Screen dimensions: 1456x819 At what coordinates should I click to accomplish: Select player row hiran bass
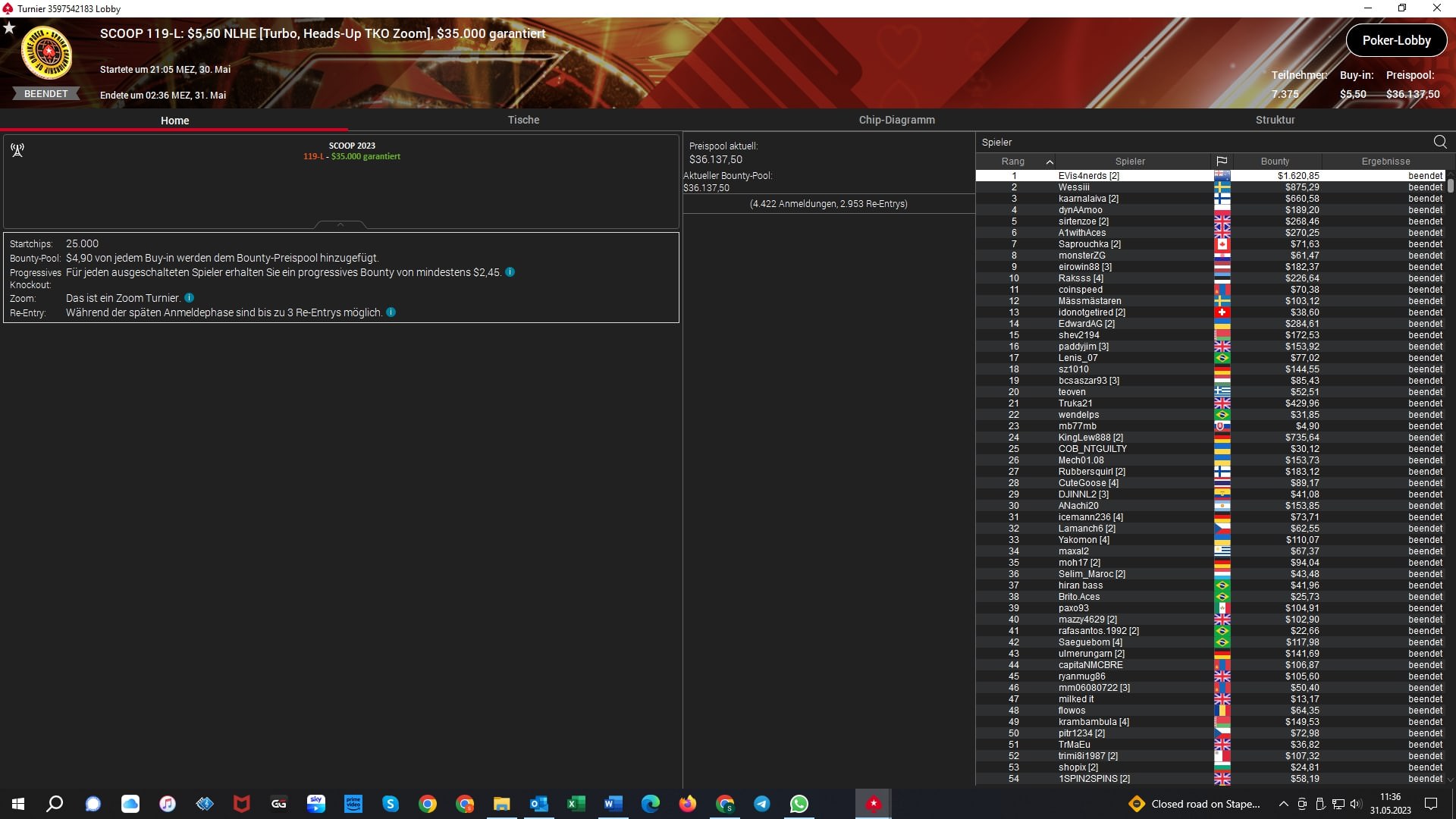[1210, 585]
